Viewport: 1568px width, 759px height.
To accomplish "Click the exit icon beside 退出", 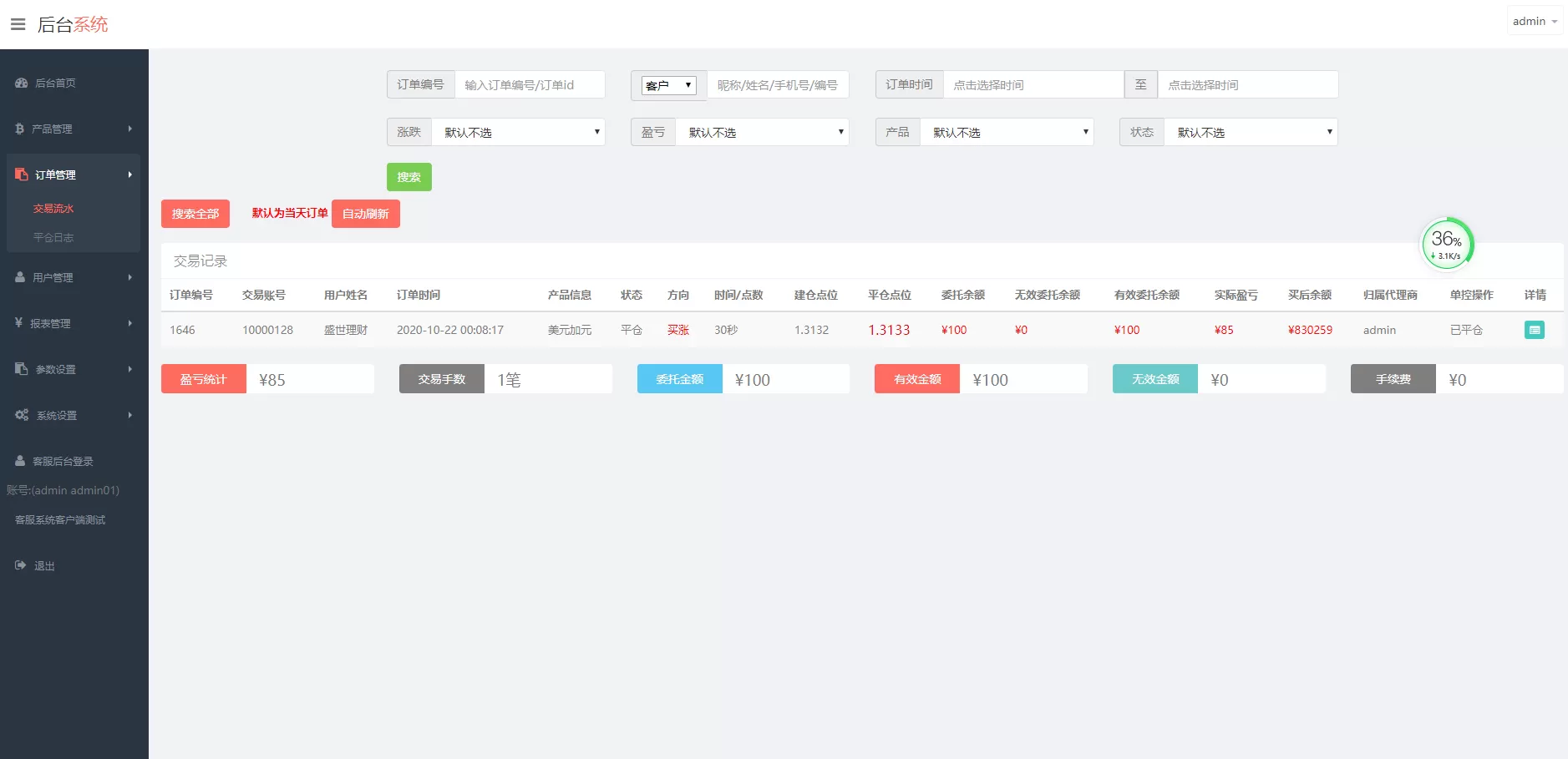I will [21, 565].
